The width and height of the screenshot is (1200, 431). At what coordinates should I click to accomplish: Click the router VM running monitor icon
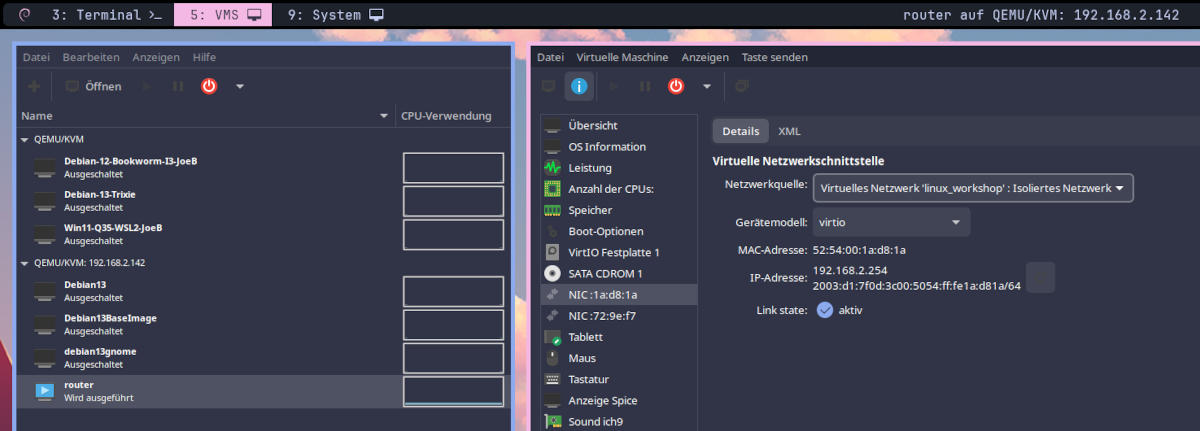(46, 391)
